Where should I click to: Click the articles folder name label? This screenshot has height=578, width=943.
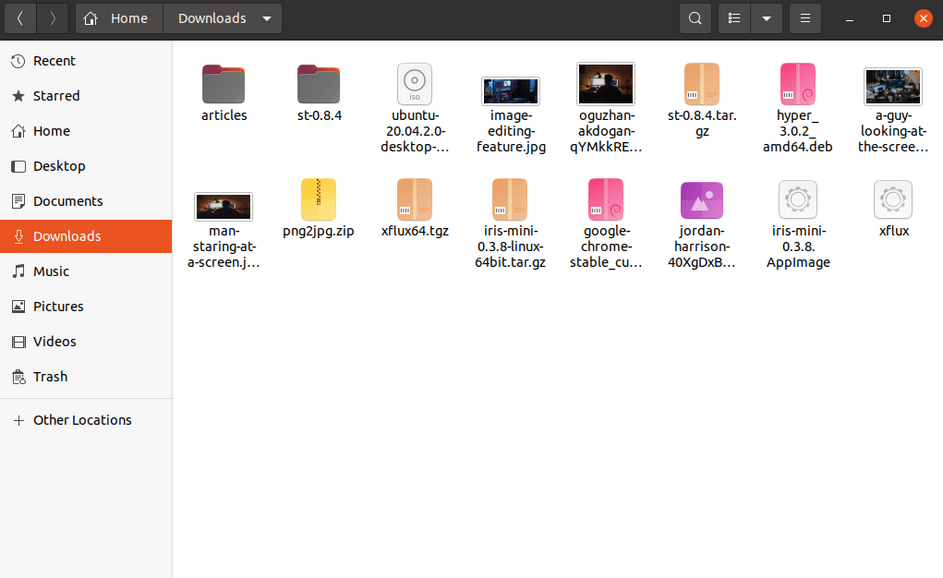pos(224,115)
